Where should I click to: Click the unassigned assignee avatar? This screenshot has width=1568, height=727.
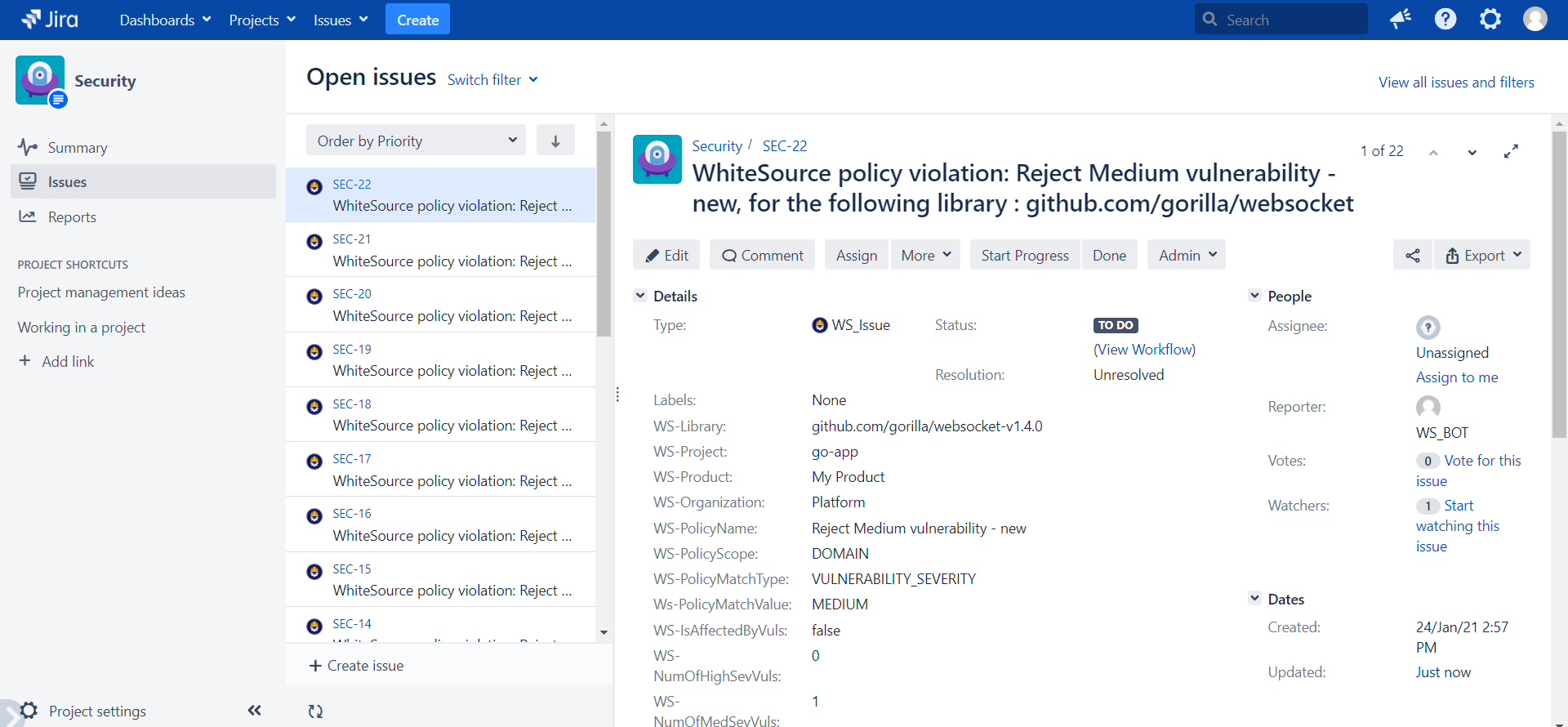(x=1428, y=328)
